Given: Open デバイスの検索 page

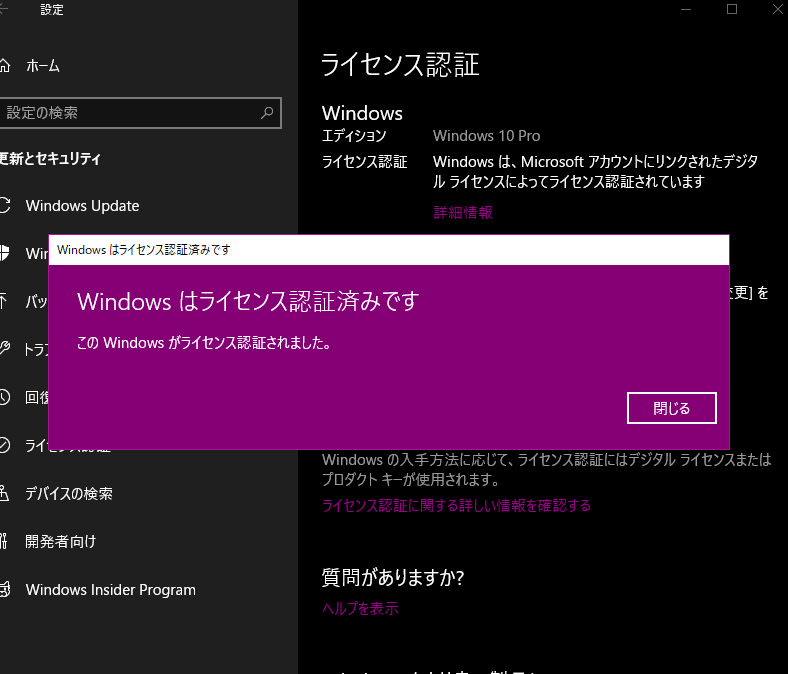Looking at the screenshot, I should (69, 494).
